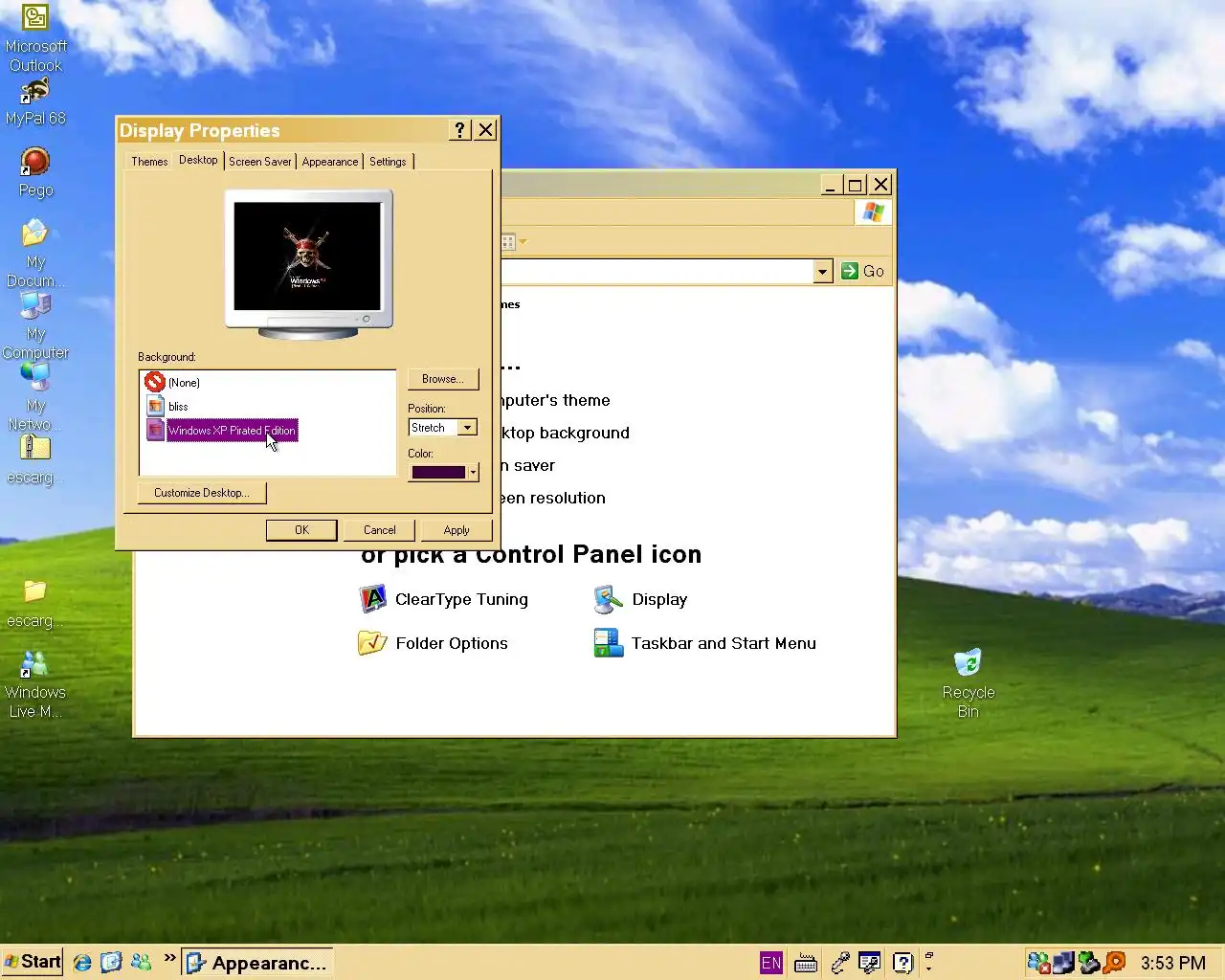Screen dimensions: 1225x980
Task: Click OK in Display Properties
Action: 301,530
